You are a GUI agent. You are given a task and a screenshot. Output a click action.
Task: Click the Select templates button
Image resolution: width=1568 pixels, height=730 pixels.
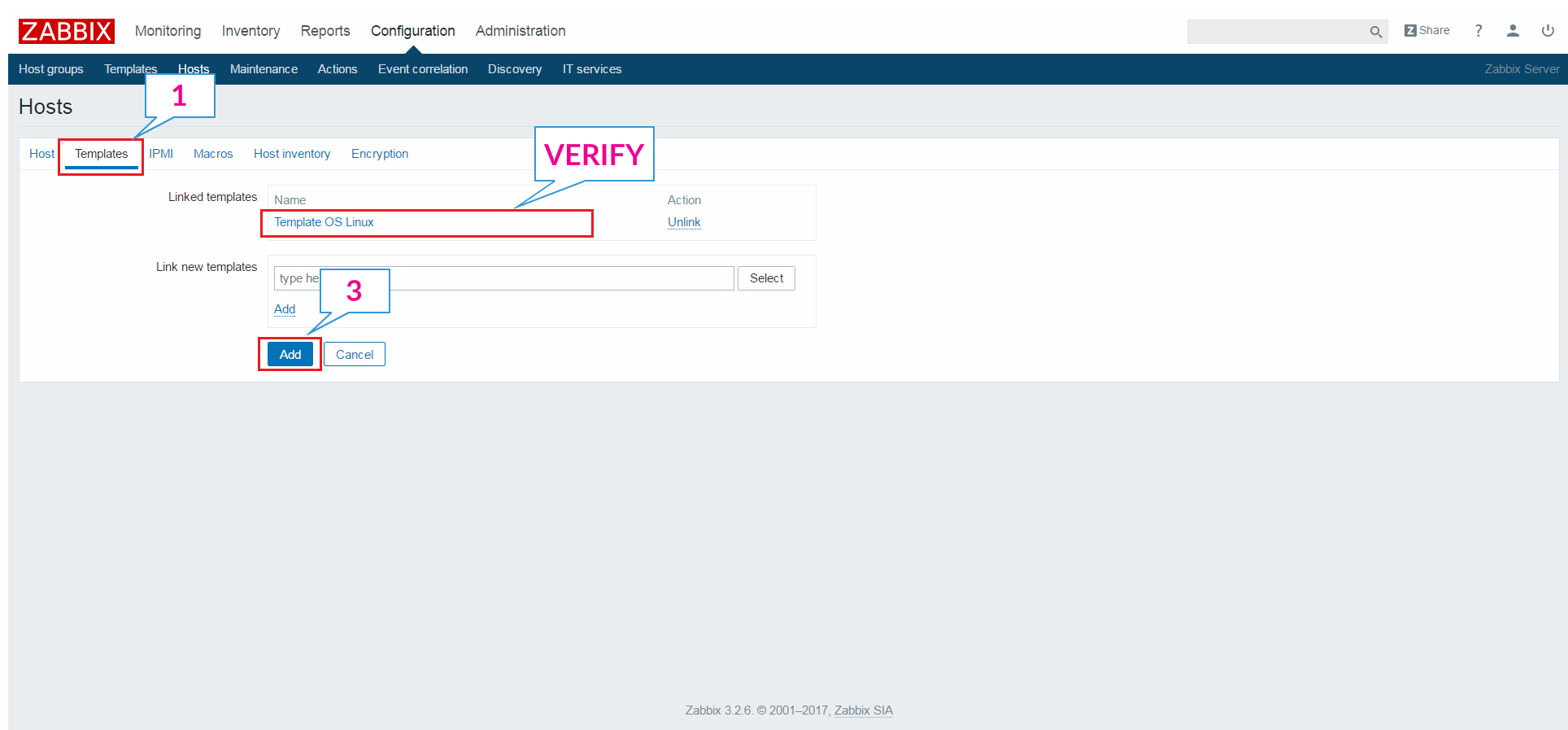point(766,278)
